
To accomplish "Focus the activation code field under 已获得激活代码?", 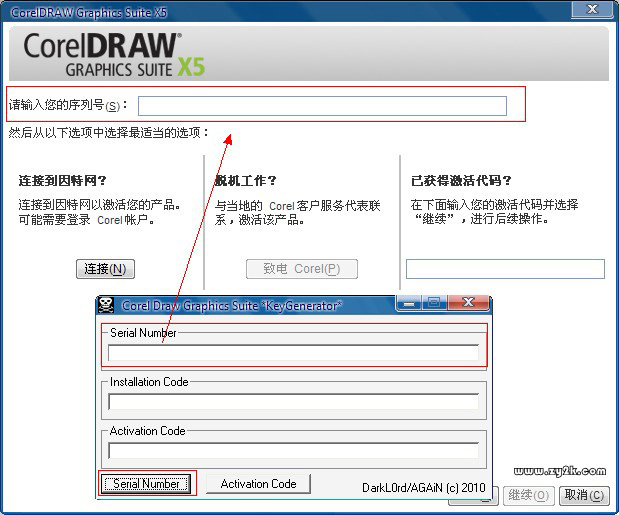I will (x=505, y=269).
